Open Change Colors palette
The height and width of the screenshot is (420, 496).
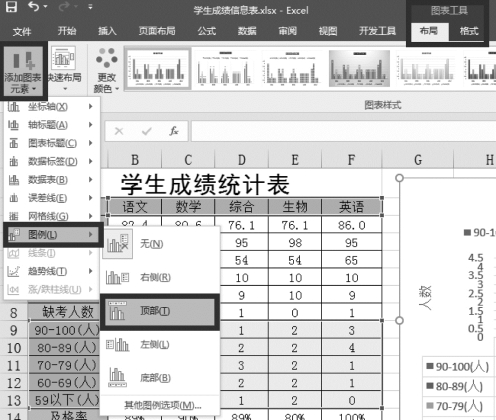tap(106, 70)
